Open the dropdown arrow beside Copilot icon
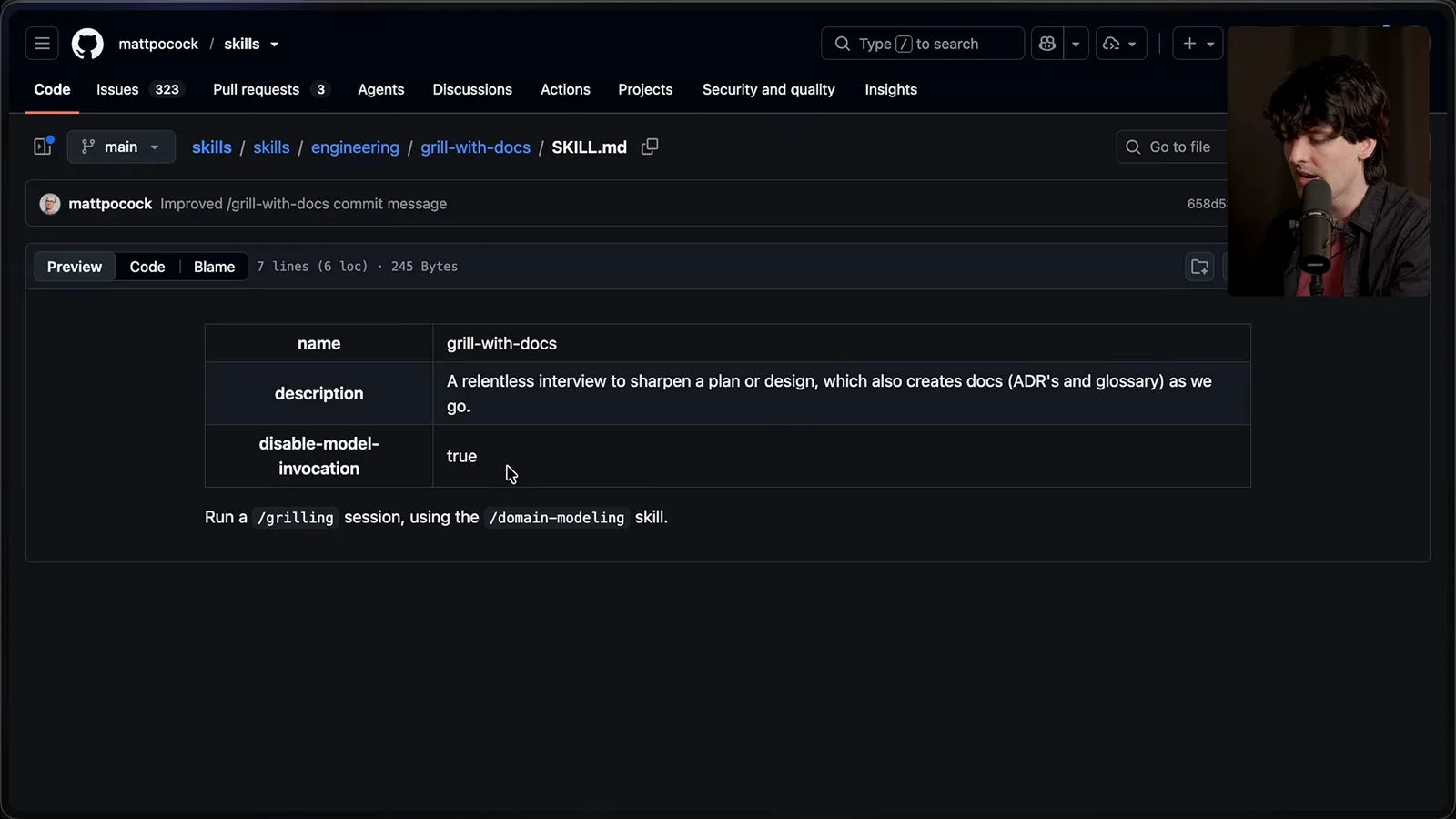This screenshot has width=1456, height=819. (1076, 44)
